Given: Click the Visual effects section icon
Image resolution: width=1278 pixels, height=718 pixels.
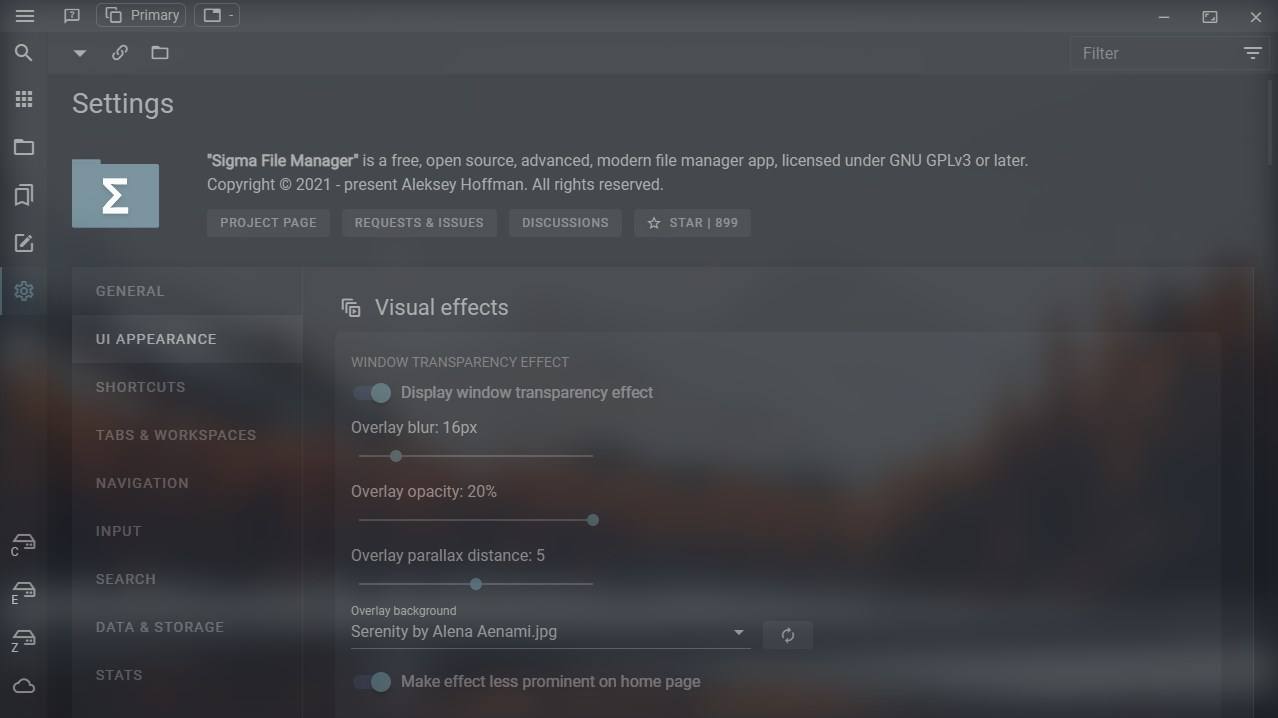Looking at the screenshot, I should tap(350, 308).
